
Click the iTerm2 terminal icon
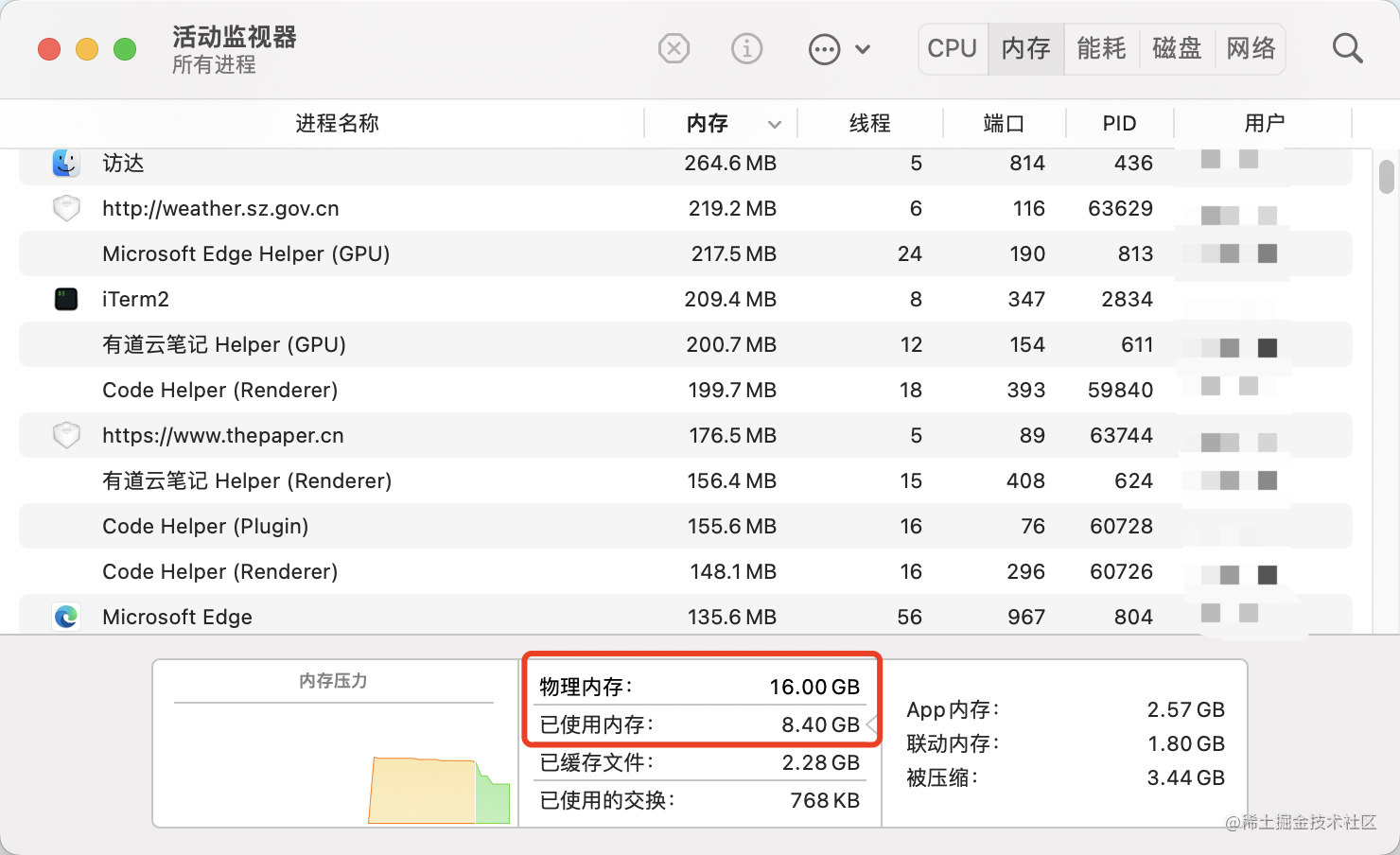click(66, 299)
